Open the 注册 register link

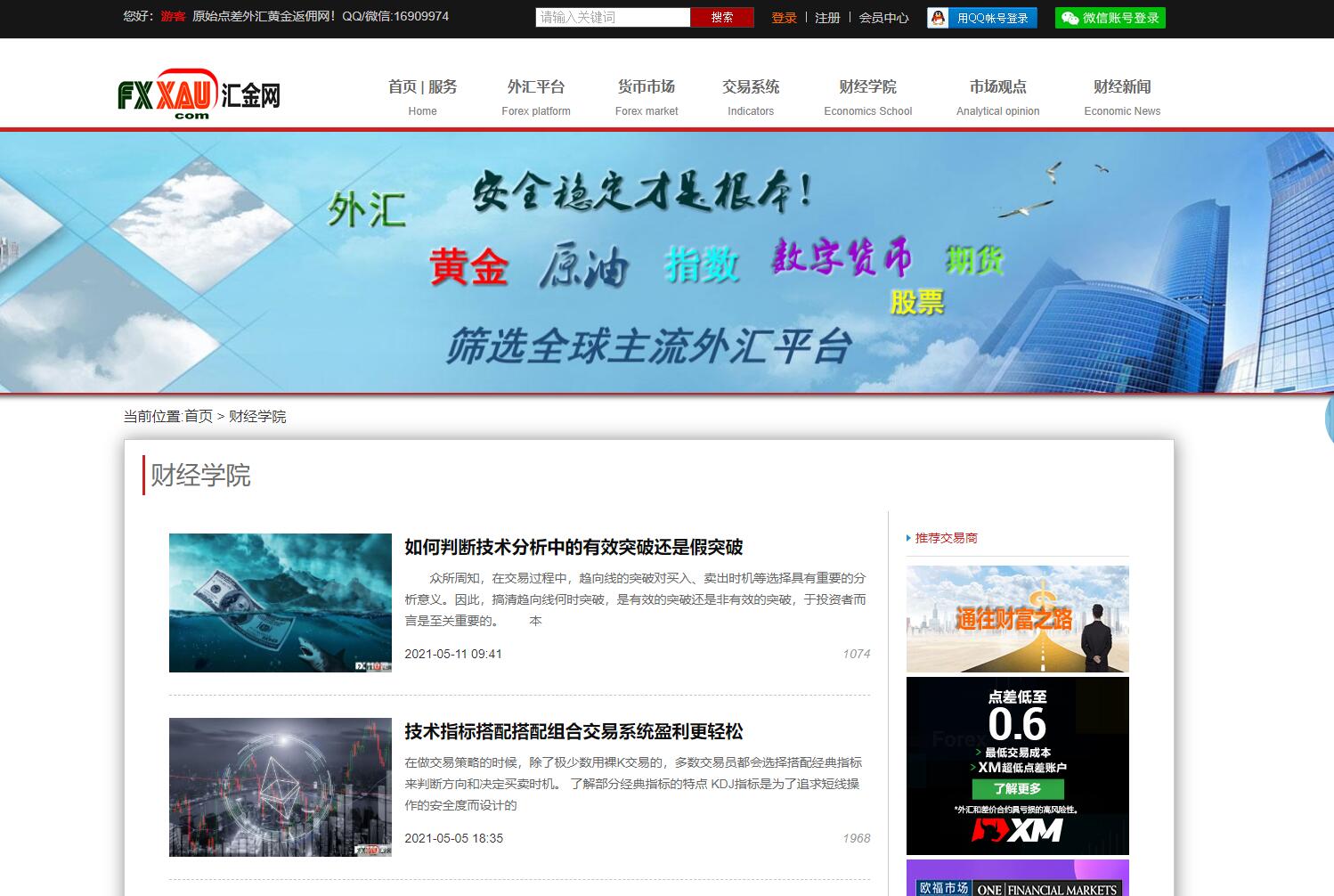coord(827,18)
